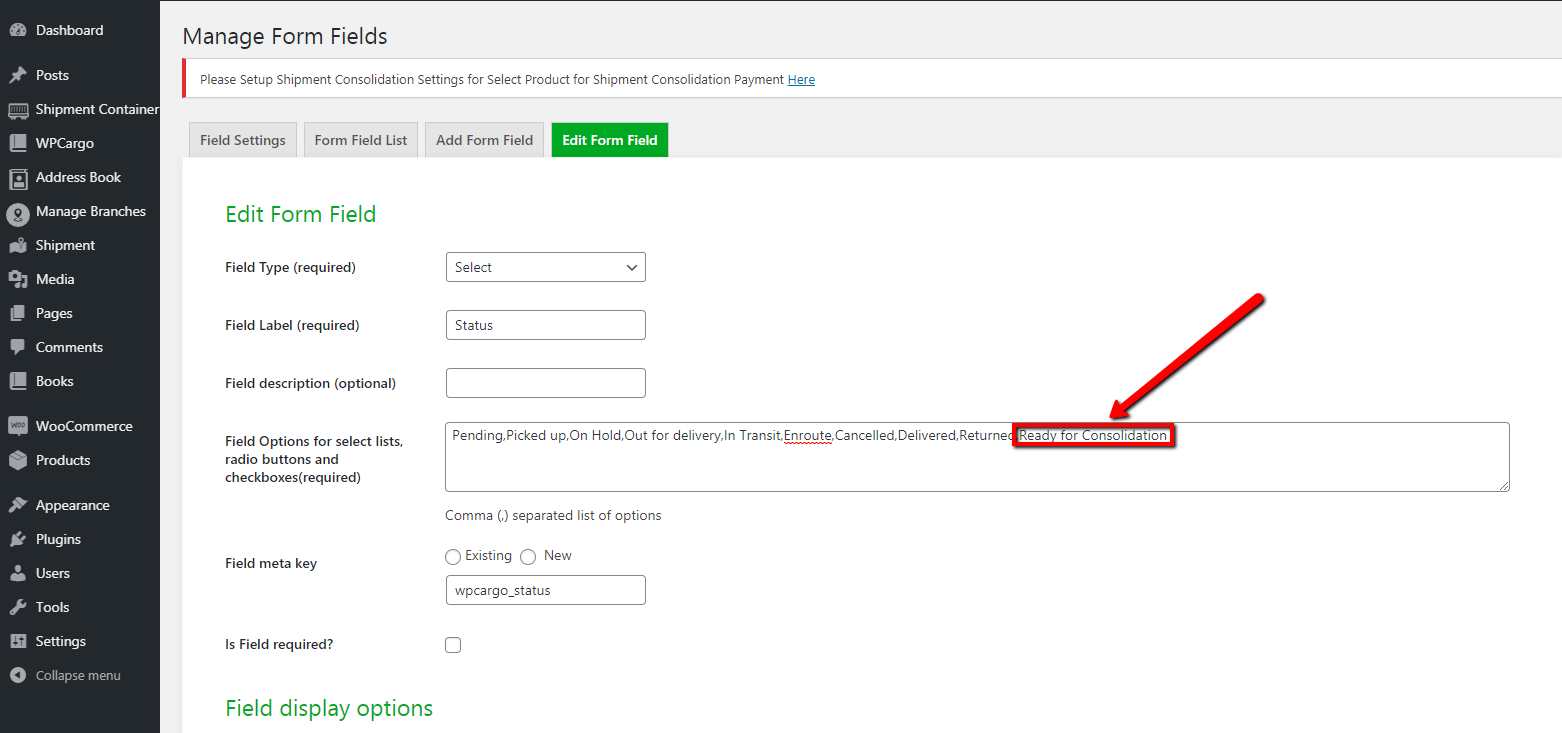Click the Media icon in sidebar
Viewport: 1562px width, 733px height.
click(18, 280)
